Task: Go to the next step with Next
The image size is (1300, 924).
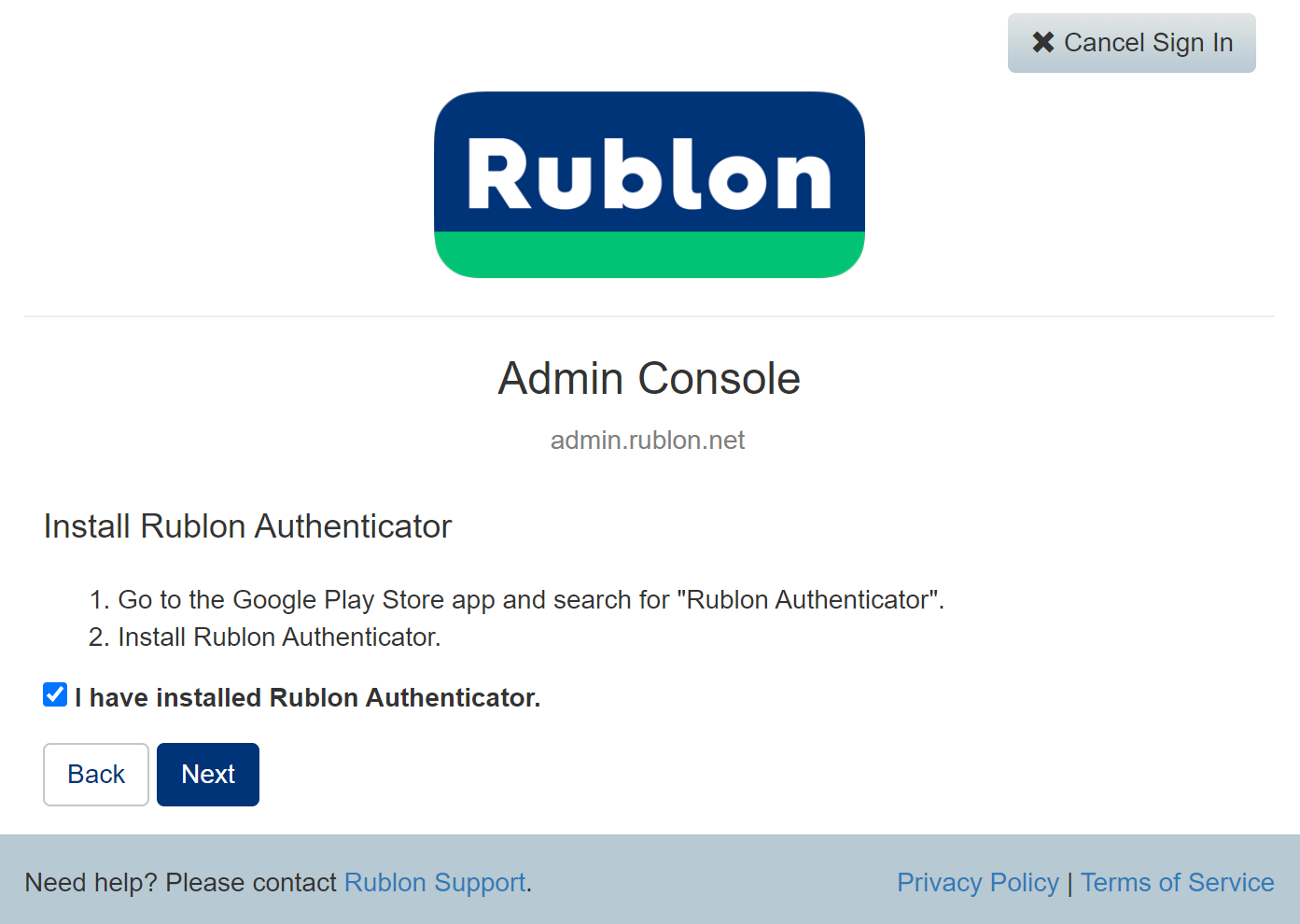Action: [207, 775]
